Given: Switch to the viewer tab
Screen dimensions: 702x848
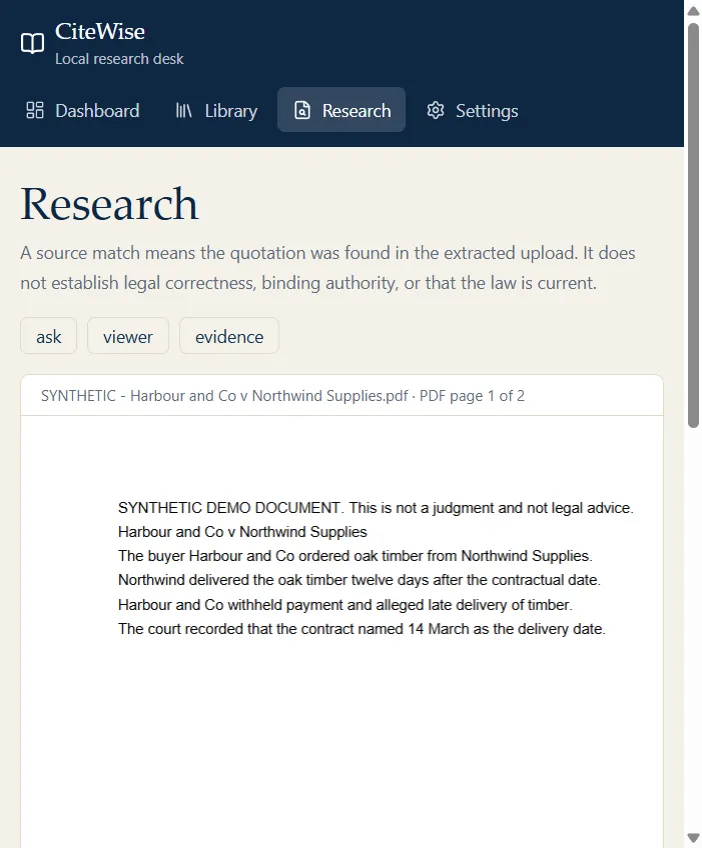Looking at the screenshot, I should [128, 336].
